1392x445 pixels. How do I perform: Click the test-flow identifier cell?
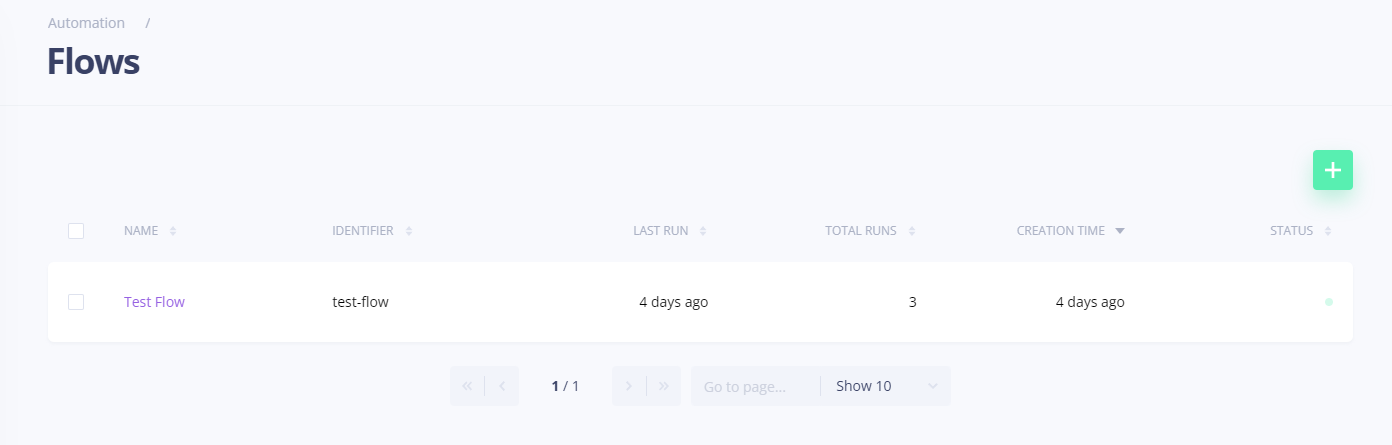(x=360, y=302)
